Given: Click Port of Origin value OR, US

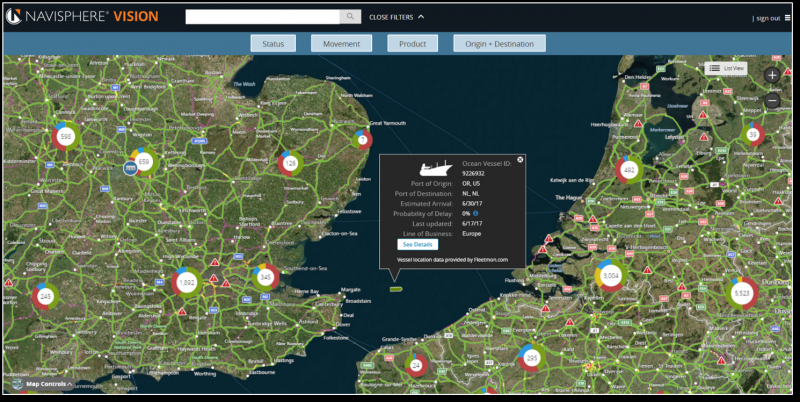Looking at the screenshot, I should [471, 184].
